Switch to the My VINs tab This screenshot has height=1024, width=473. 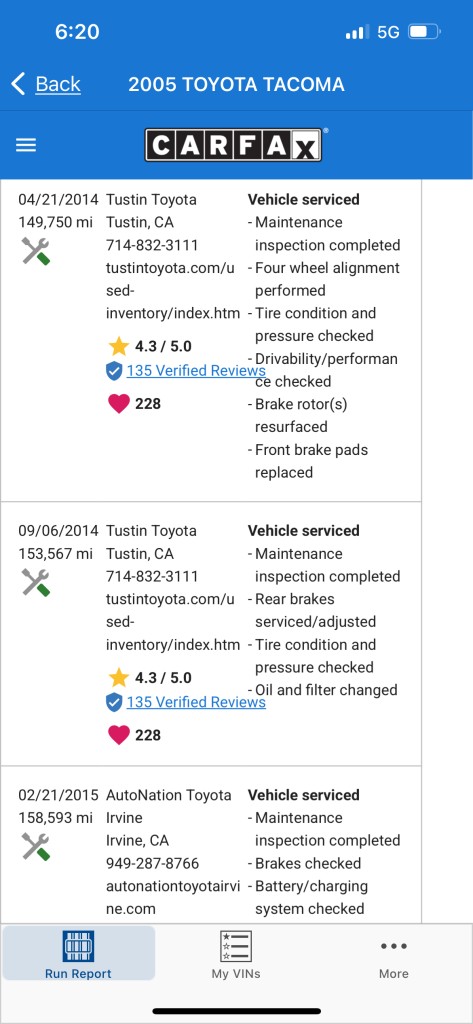(236, 954)
